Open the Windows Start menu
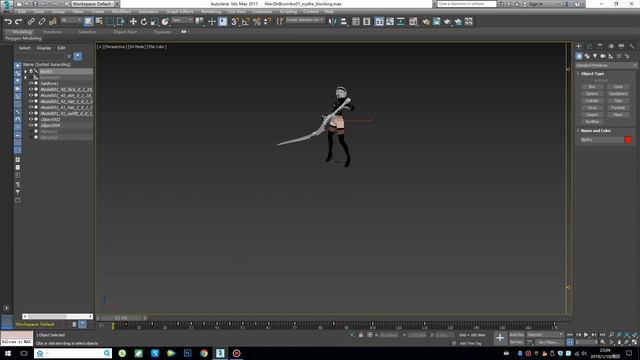This screenshot has width=640, height=360. point(7,353)
